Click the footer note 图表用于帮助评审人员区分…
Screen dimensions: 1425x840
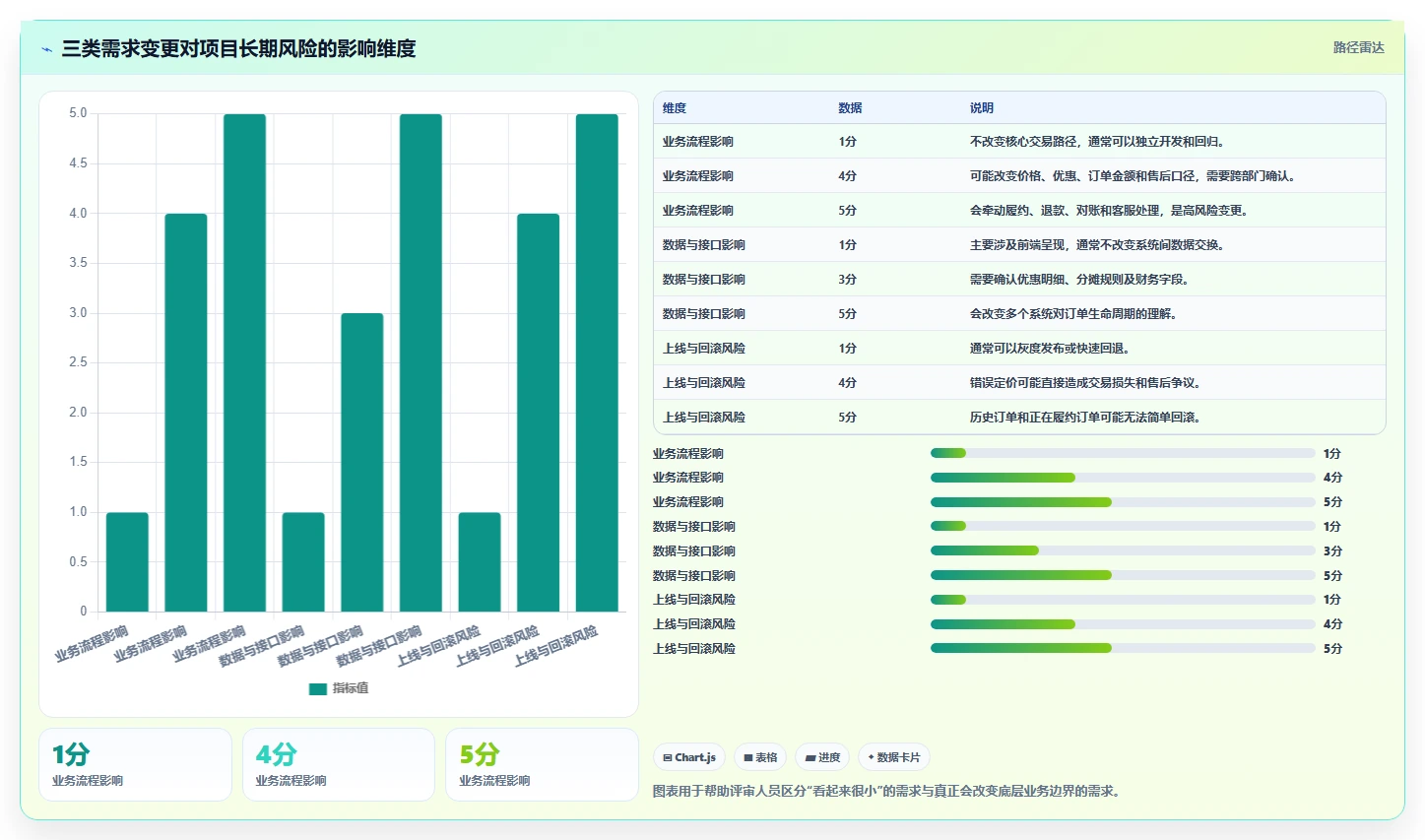click(x=887, y=791)
